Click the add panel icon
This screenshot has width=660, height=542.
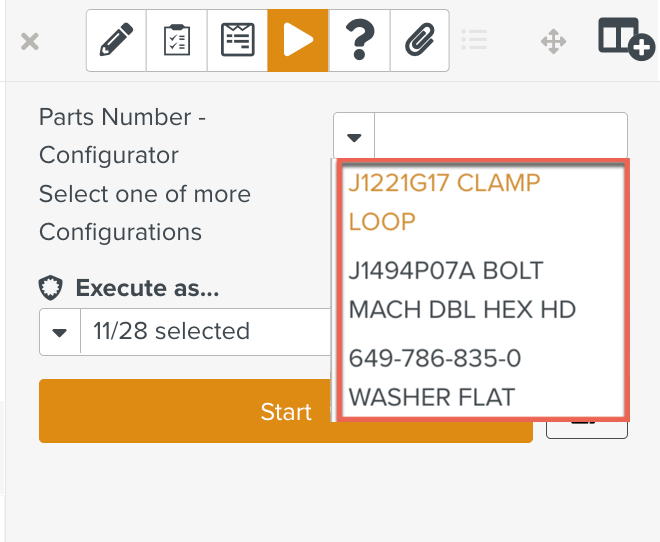pyautogui.click(x=625, y=39)
